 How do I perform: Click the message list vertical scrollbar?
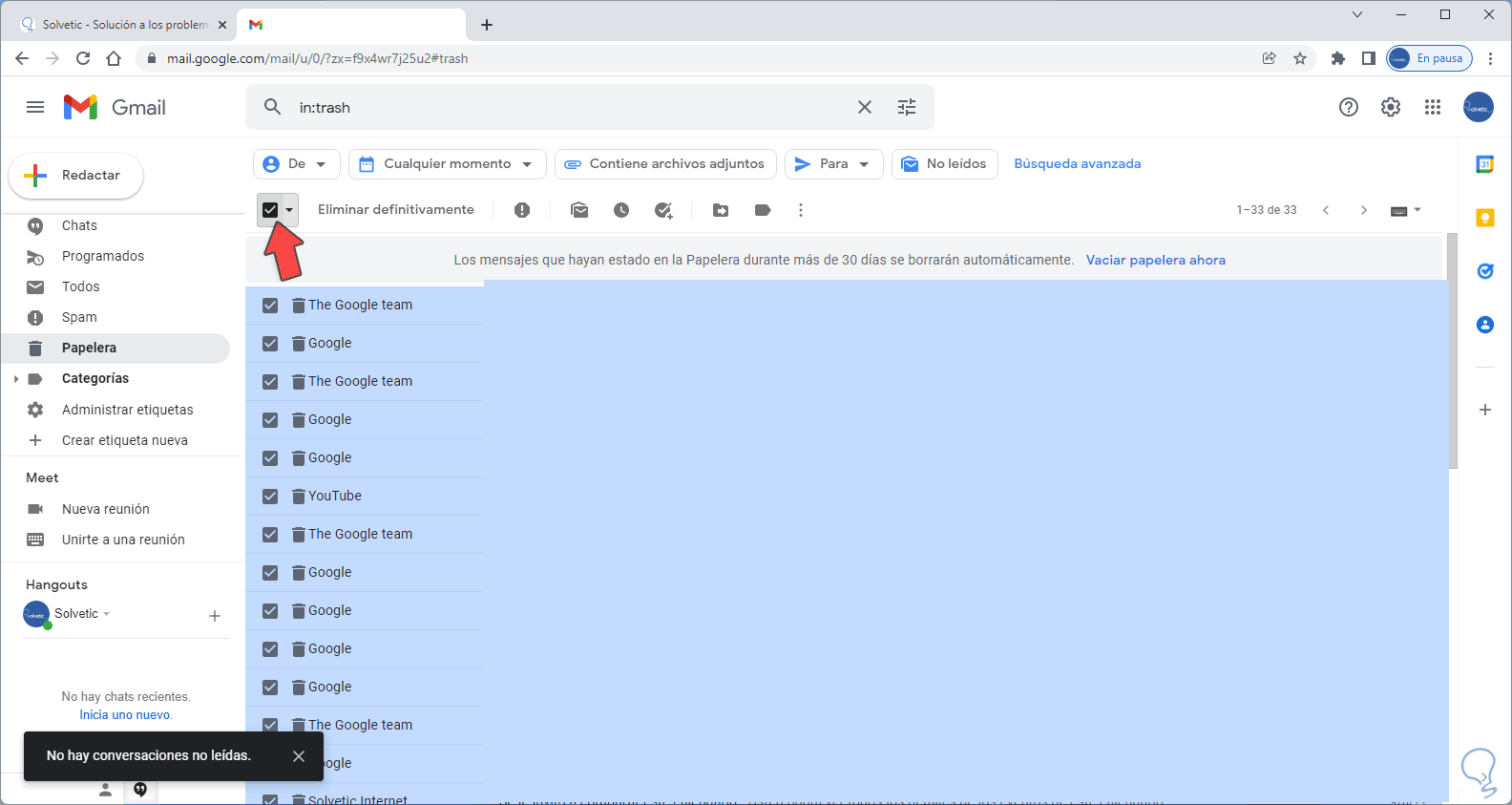1453,351
